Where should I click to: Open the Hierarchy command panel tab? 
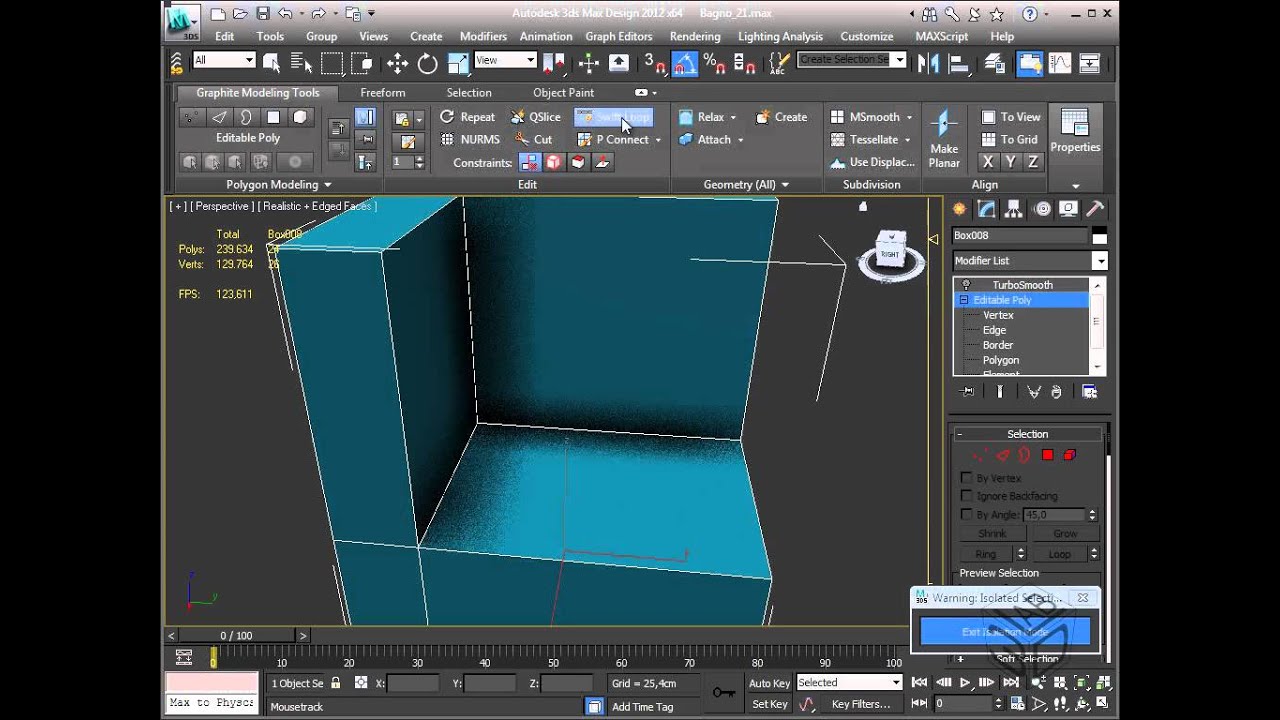click(1014, 209)
